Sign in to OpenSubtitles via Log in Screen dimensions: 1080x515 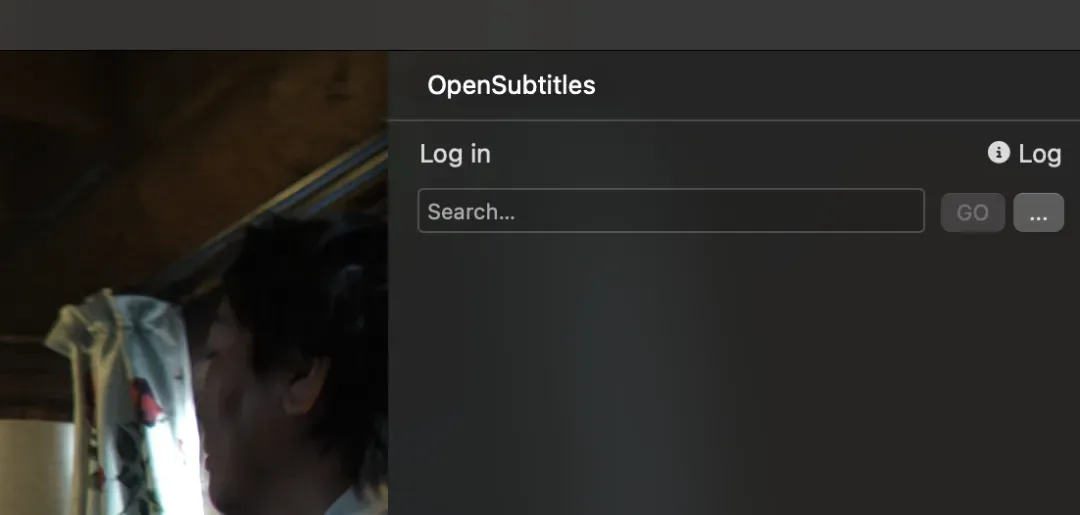[455, 154]
